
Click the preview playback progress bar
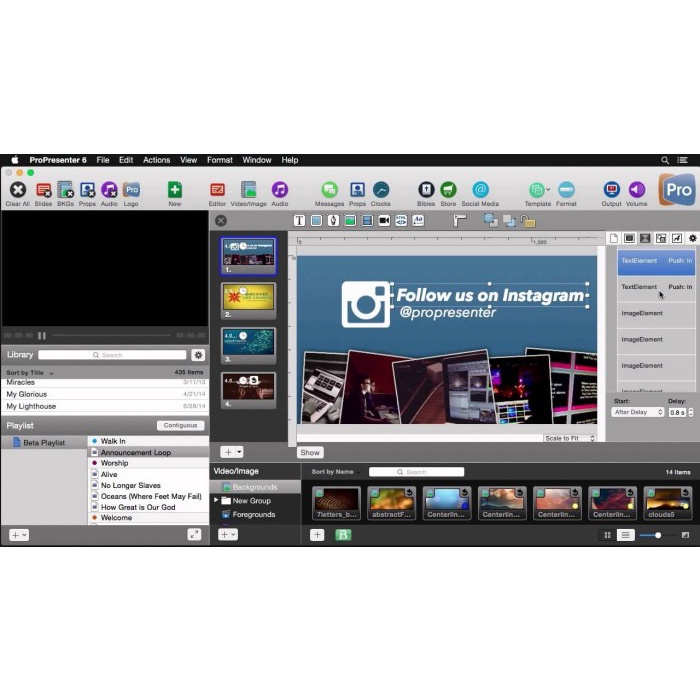pos(112,335)
